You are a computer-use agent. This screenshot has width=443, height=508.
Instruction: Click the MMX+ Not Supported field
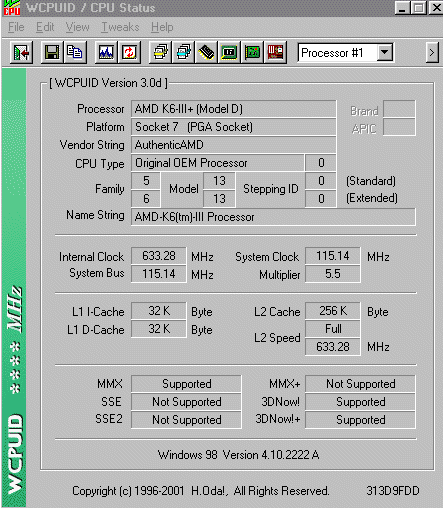(360, 384)
